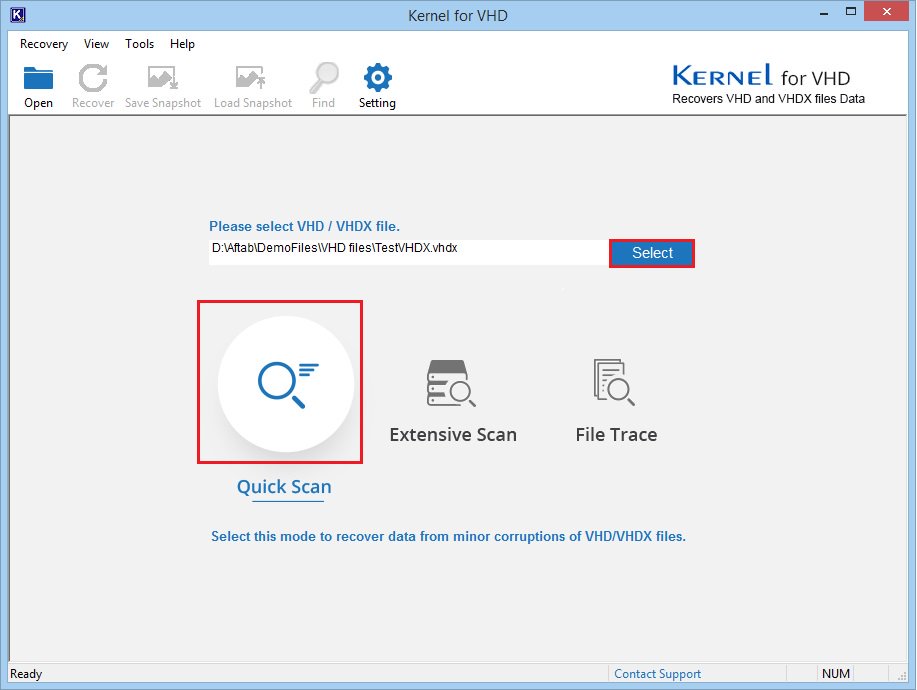Click the Kernel app icon in title bar
The image size is (917, 690).
pyautogui.click(x=18, y=15)
